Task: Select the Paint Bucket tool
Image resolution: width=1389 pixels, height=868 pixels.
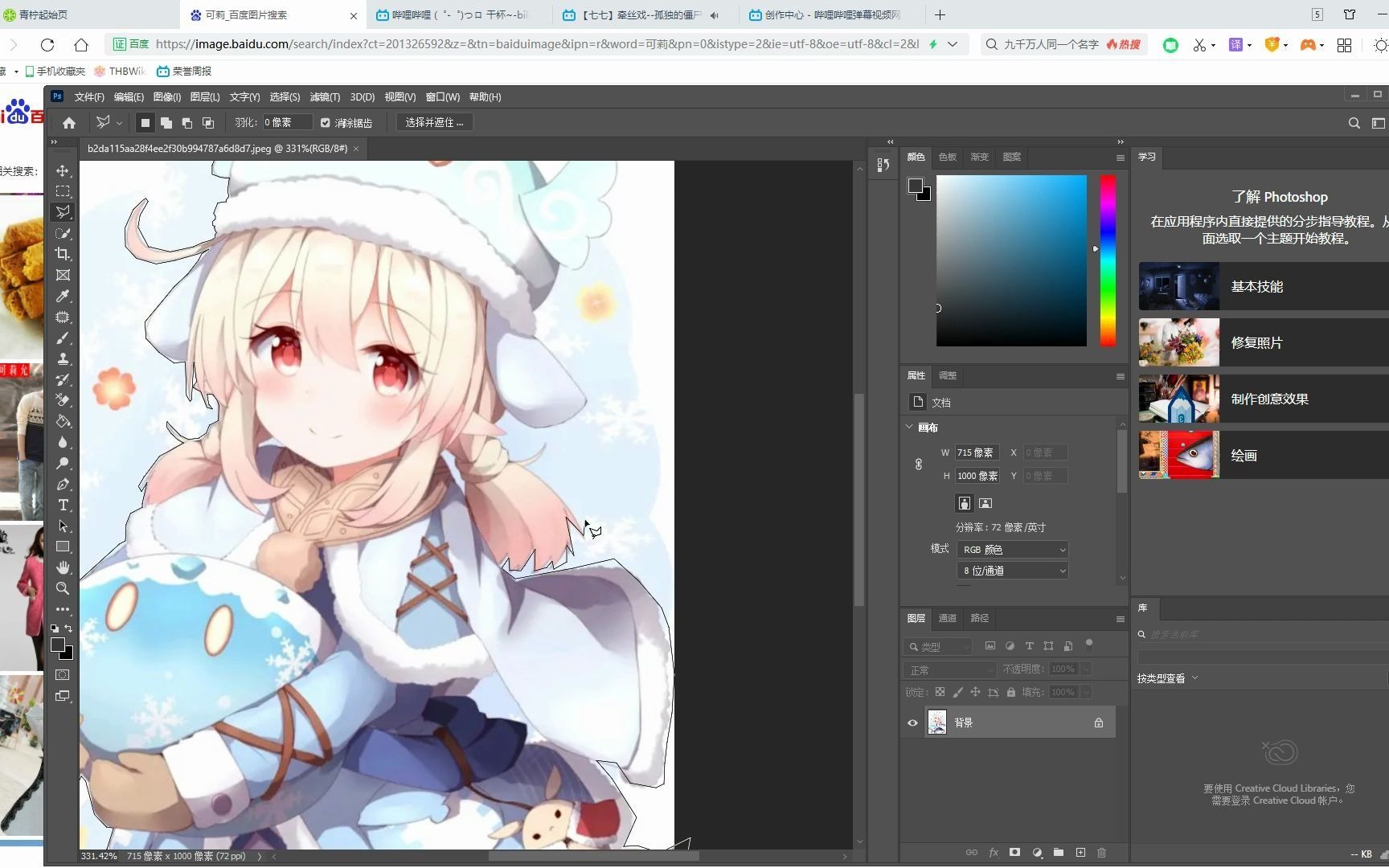Action: [63, 421]
